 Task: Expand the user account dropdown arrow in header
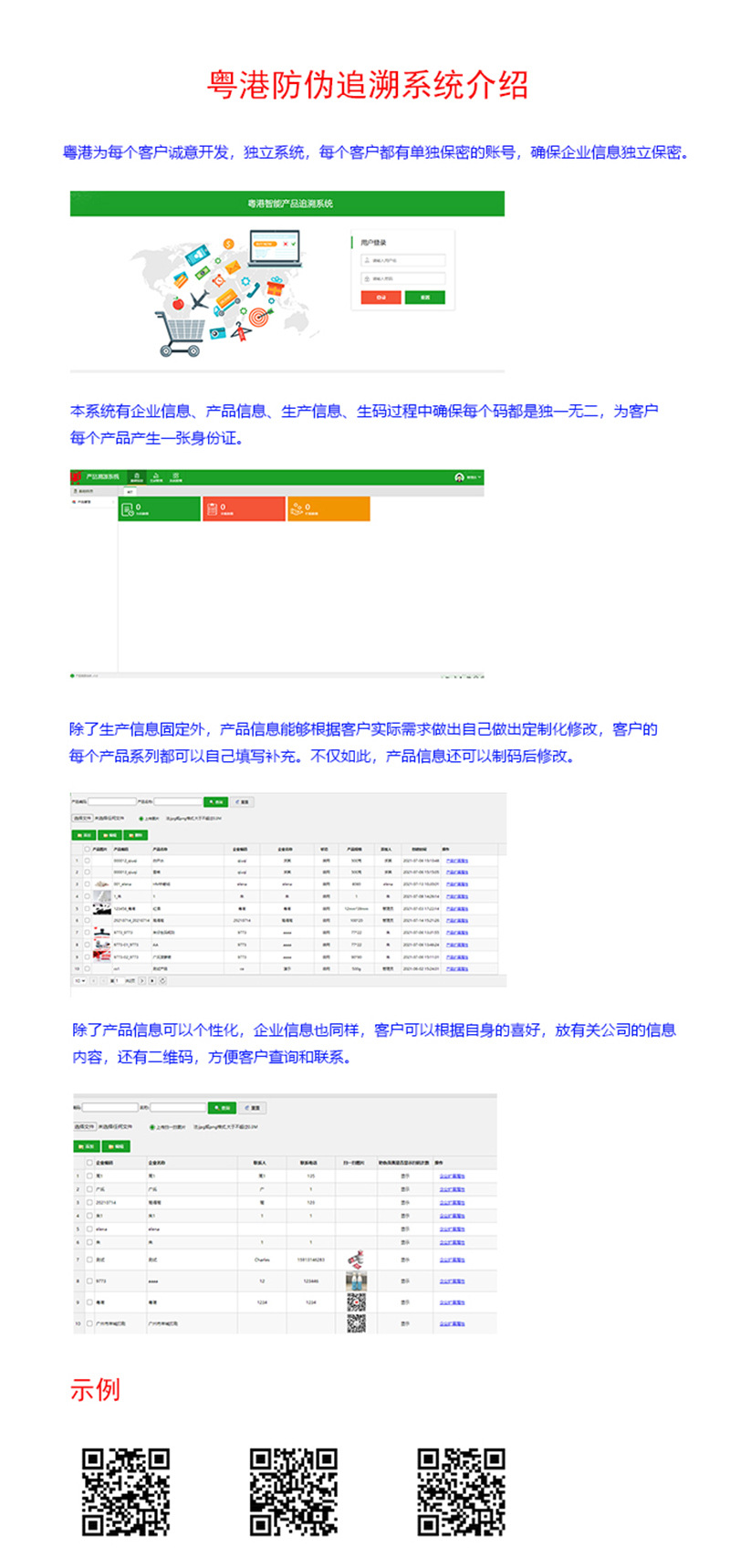(x=480, y=477)
